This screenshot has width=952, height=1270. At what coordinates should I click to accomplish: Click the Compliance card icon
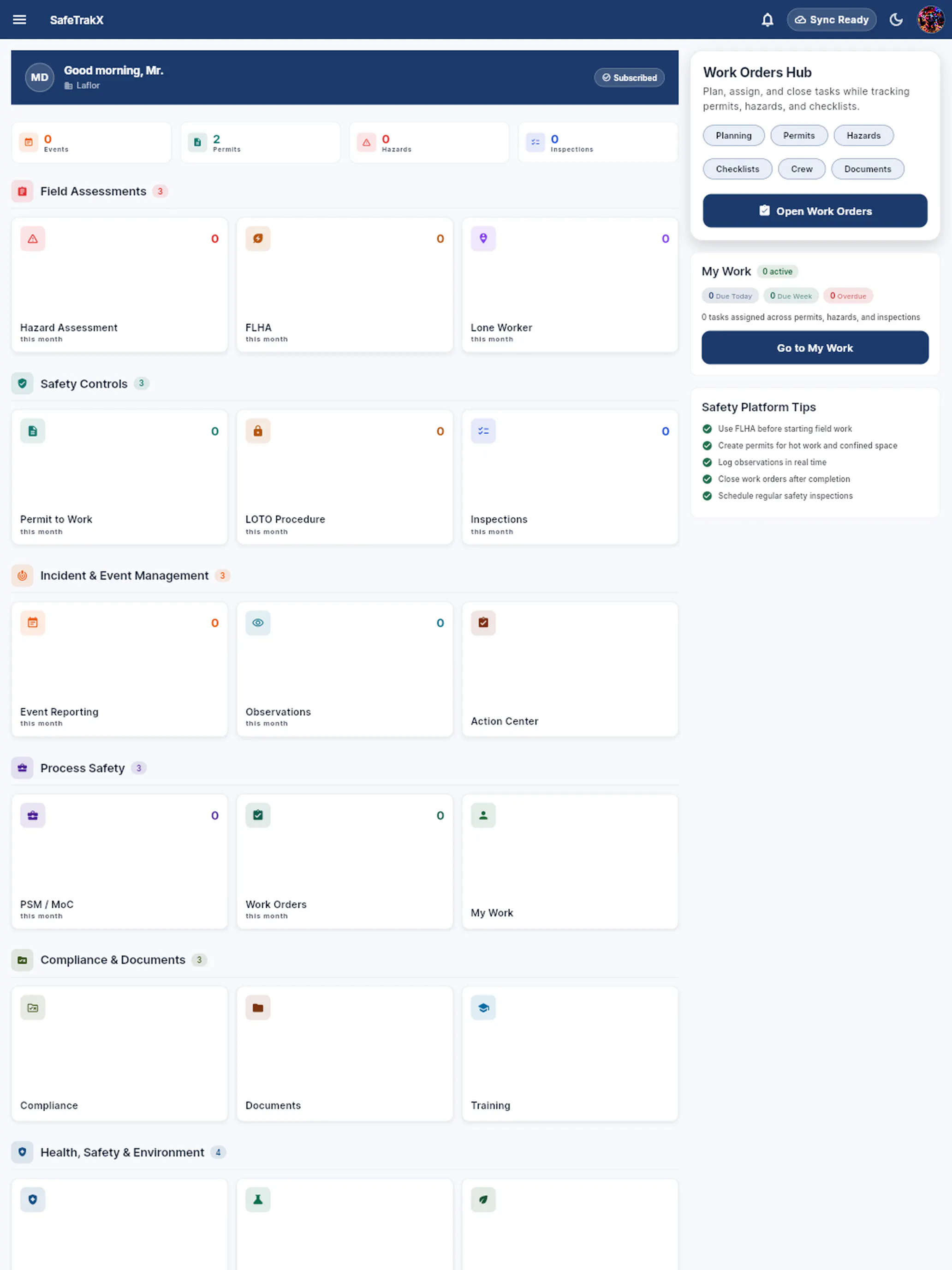tap(33, 1007)
